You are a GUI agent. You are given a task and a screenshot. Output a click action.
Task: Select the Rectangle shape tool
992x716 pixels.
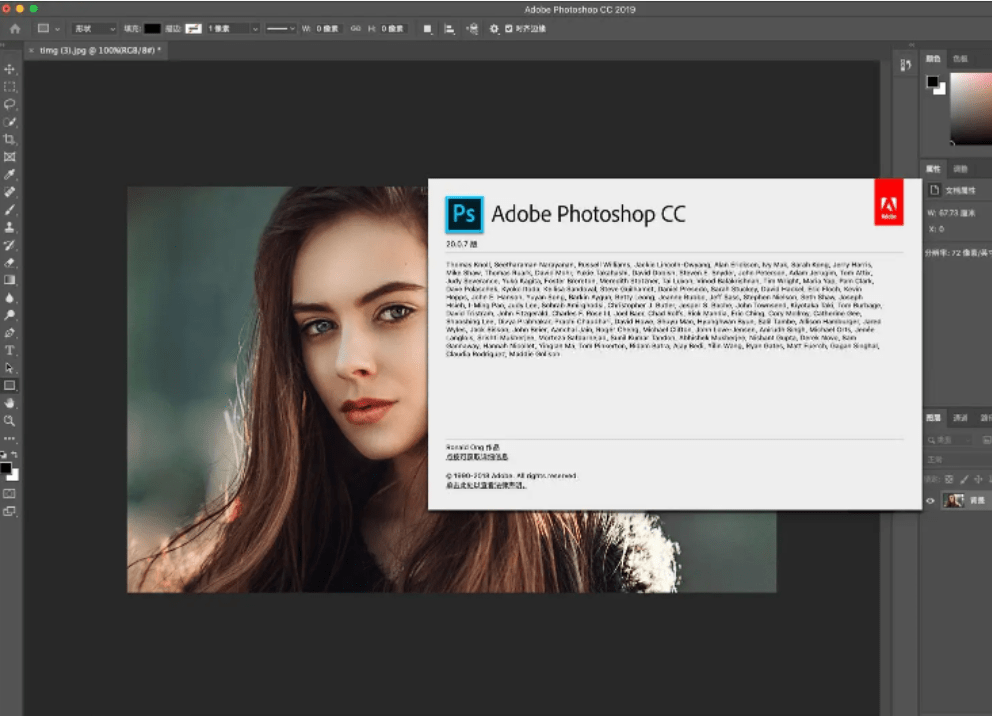[9, 385]
